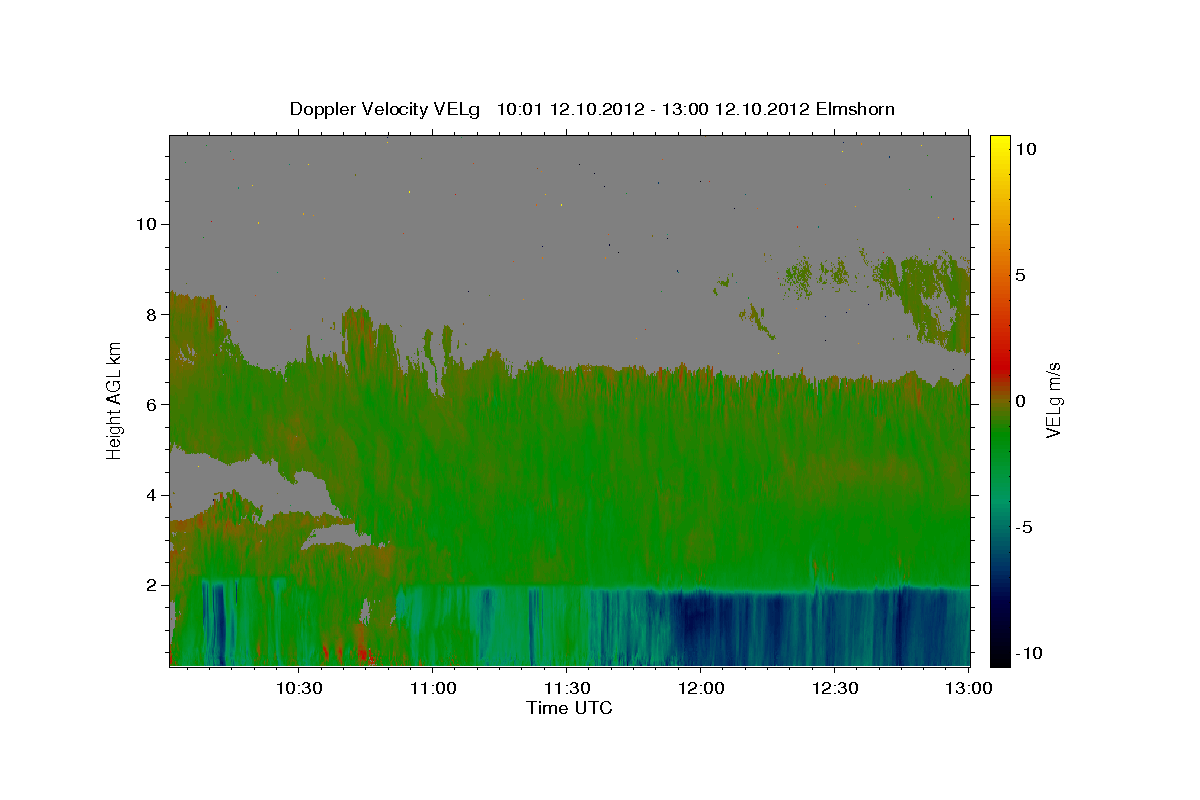Click the colorbar label '10' at the top
The image size is (1200, 800).
pyautogui.click(x=1025, y=148)
